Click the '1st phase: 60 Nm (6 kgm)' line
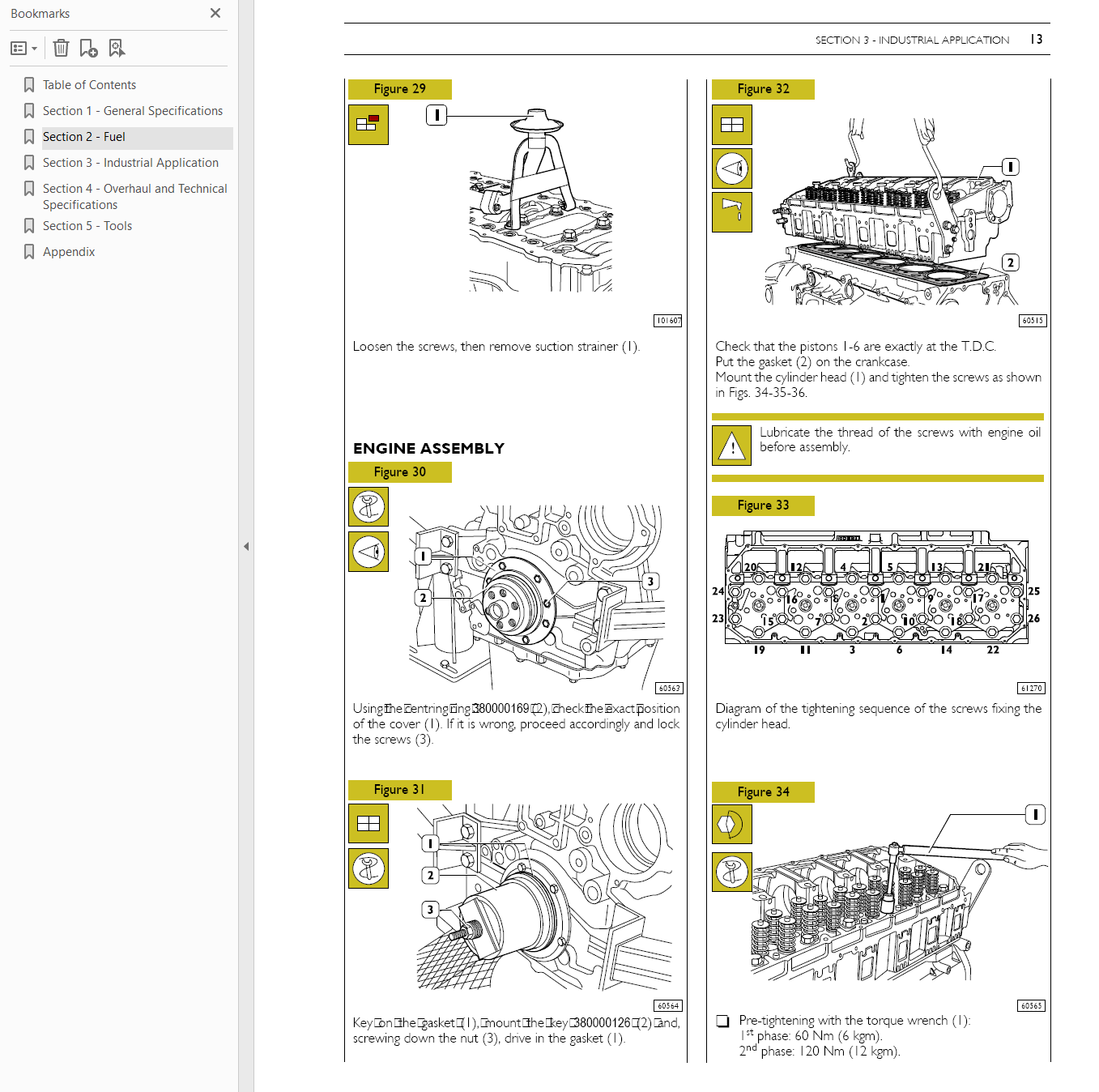The width and height of the screenshot is (1099, 1092). [811, 1035]
